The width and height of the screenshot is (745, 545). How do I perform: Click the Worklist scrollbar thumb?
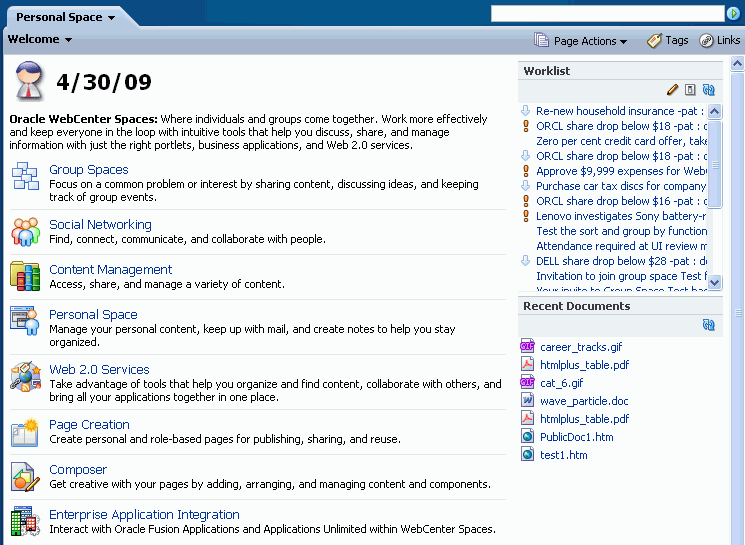[715, 164]
